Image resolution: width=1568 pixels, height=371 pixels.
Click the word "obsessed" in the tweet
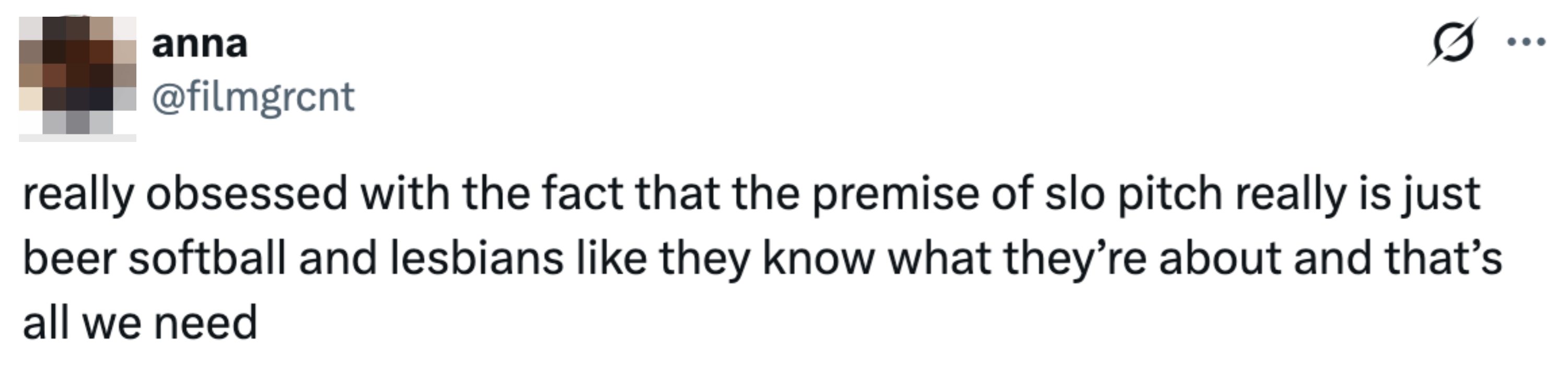click(247, 194)
